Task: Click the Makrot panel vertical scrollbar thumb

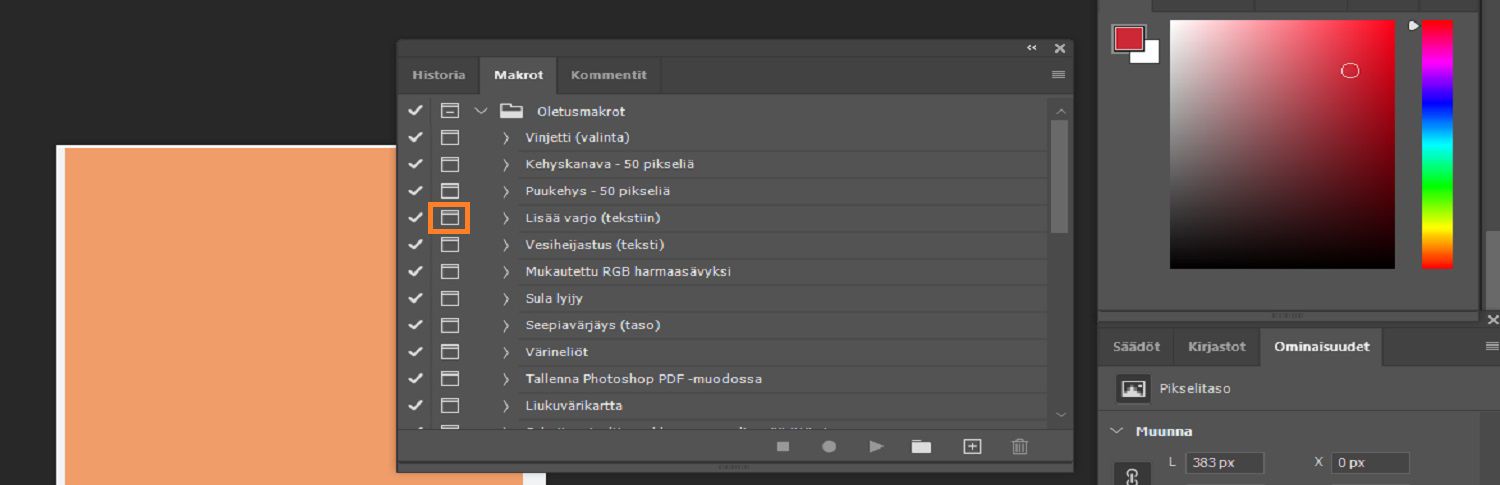Action: pyautogui.click(x=1060, y=177)
